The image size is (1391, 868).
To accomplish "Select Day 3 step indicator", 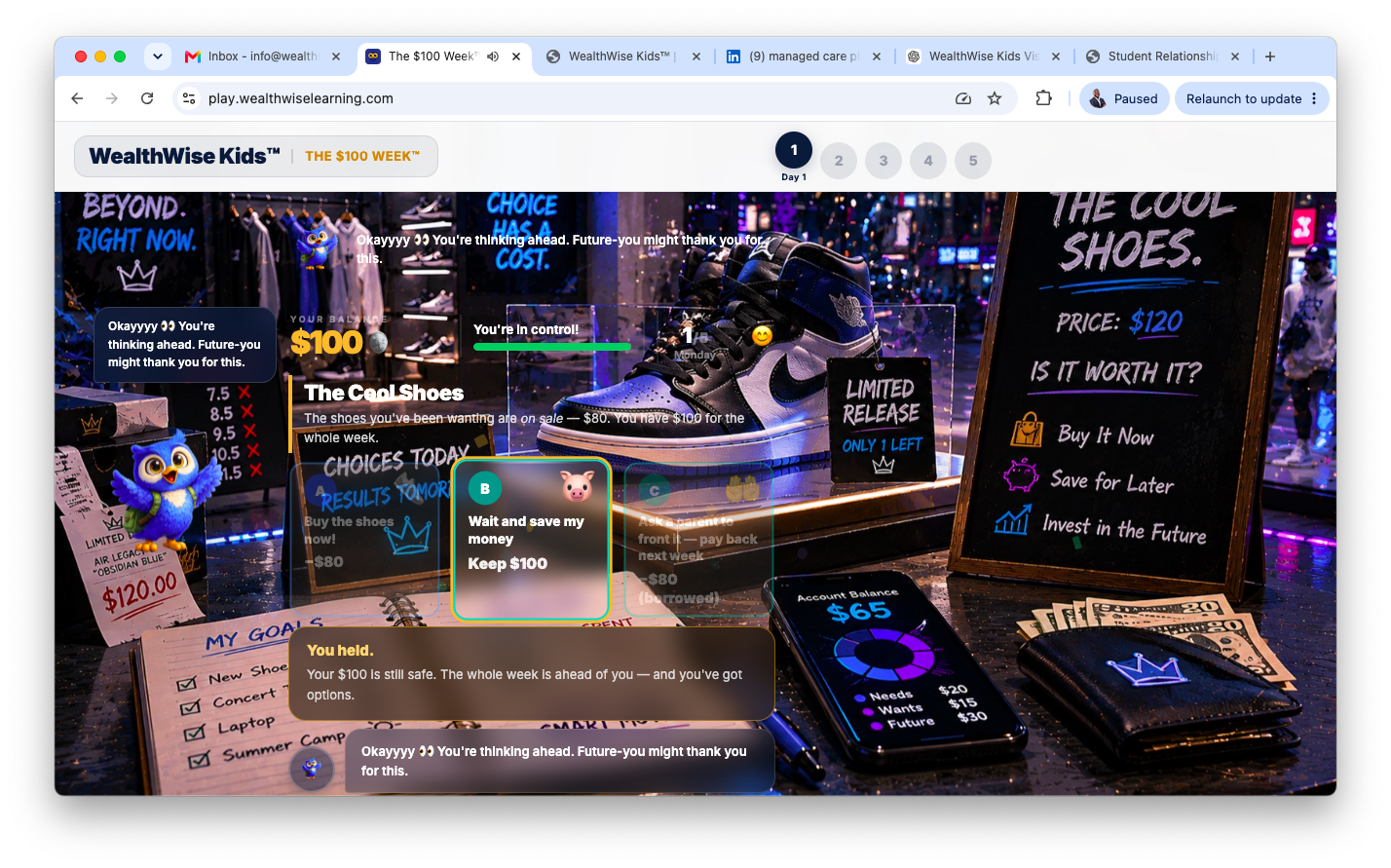I will click(x=883, y=161).
